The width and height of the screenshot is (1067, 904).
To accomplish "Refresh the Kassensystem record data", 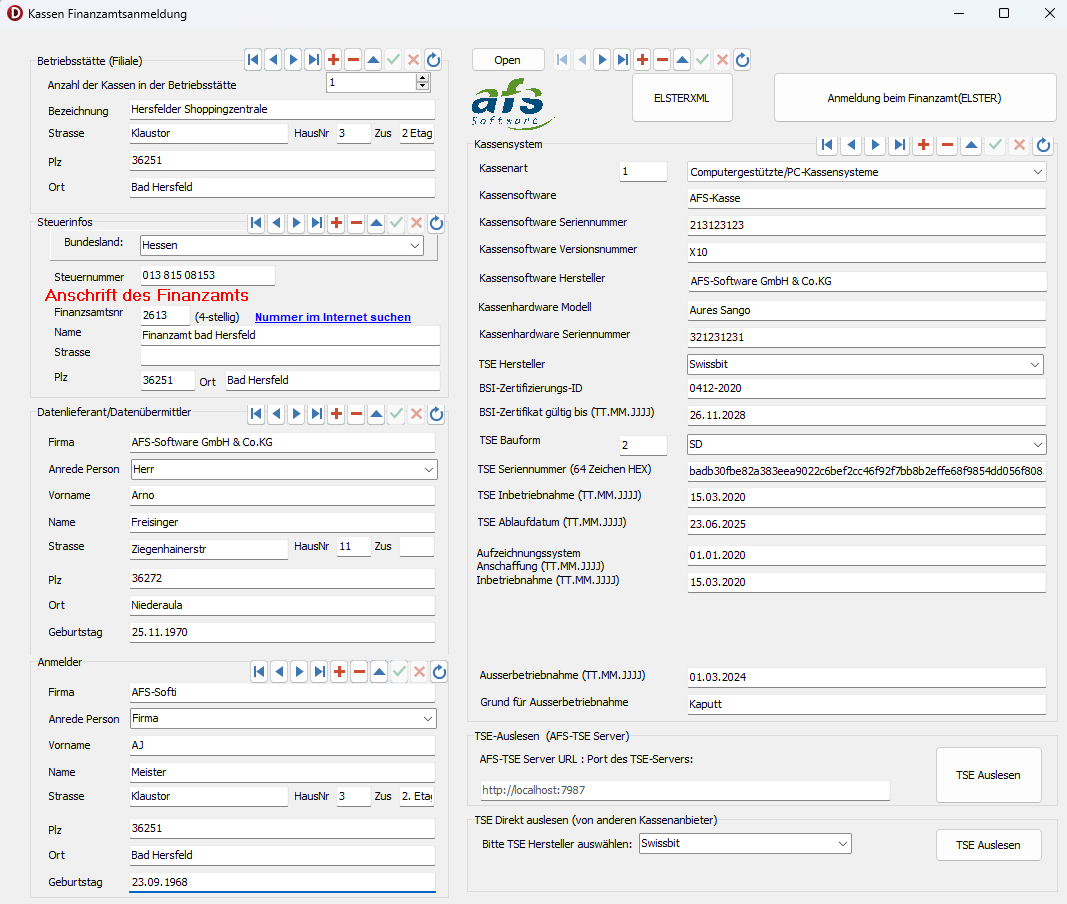I will pyautogui.click(x=1043, y=145).
